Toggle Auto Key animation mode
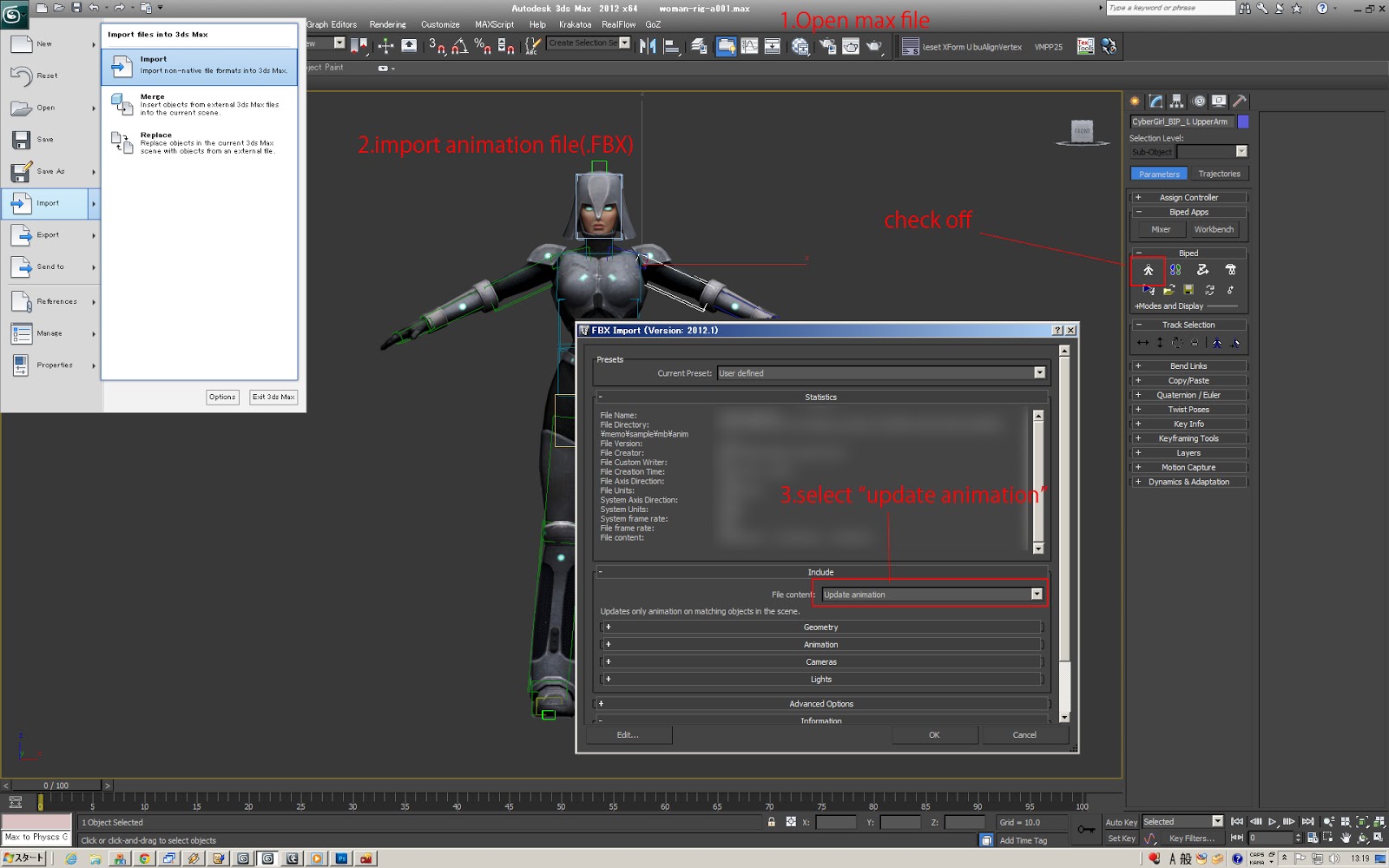The height and width of the screenshot is (868, 1389). 1122,822
